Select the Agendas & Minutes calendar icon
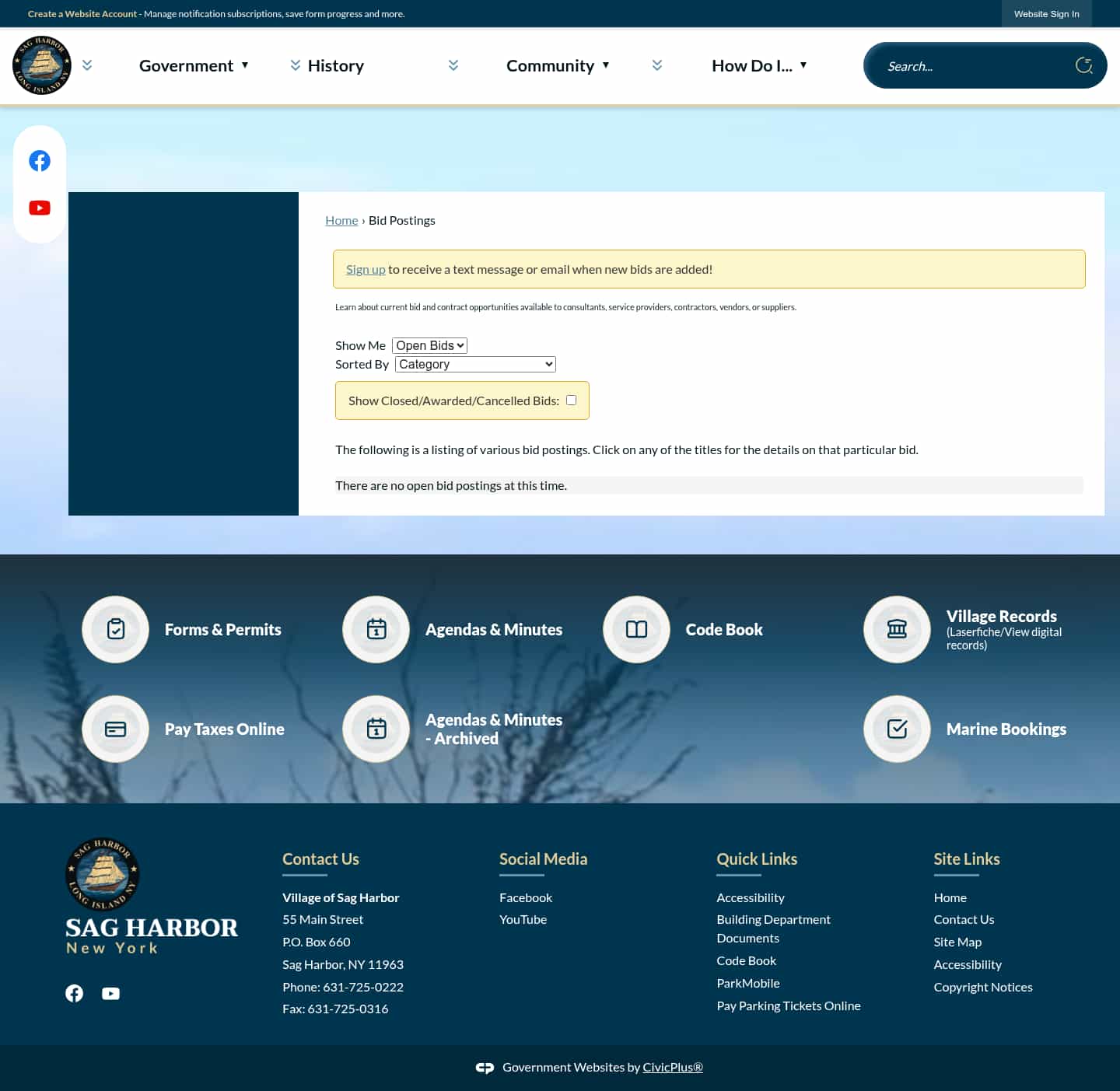 pyautogui.click(x=376, y=629)
